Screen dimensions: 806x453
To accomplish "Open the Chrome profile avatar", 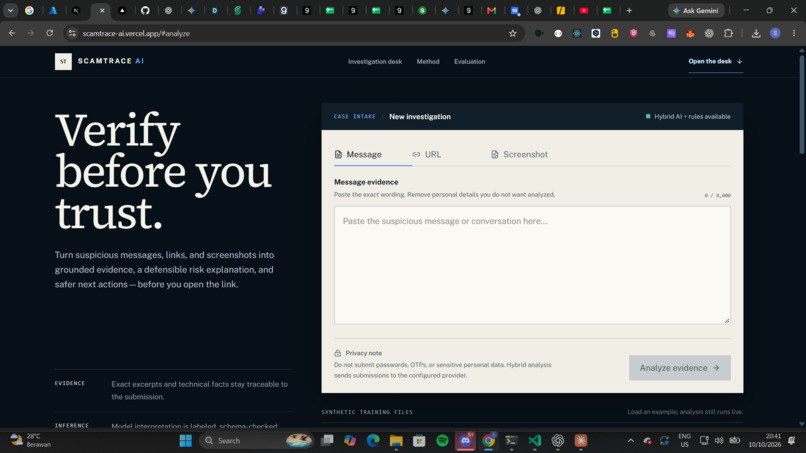I will click(x=775, y=33).
